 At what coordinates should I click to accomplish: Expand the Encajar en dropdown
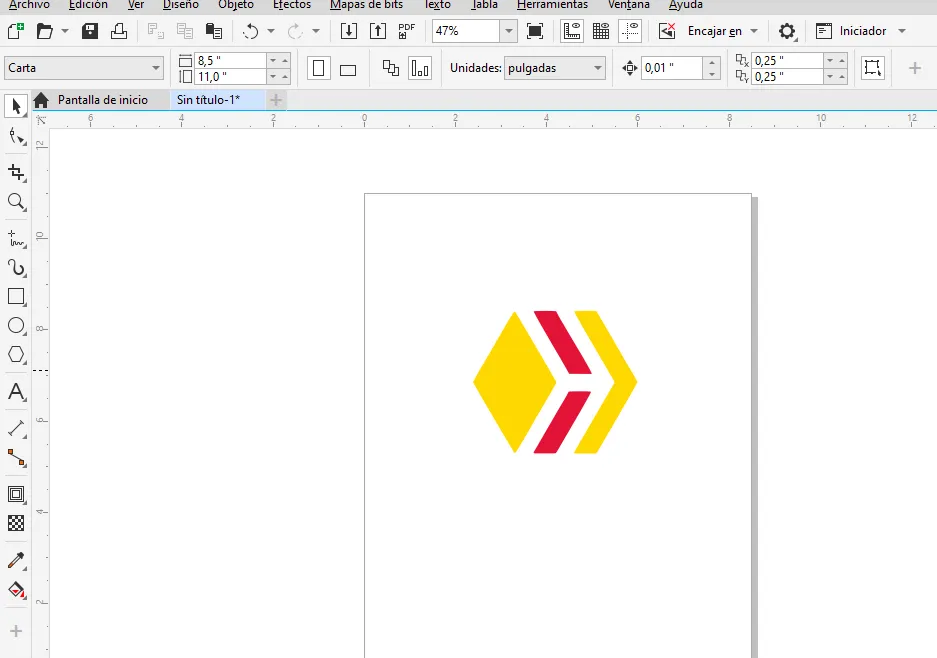[x=754, y=31]
